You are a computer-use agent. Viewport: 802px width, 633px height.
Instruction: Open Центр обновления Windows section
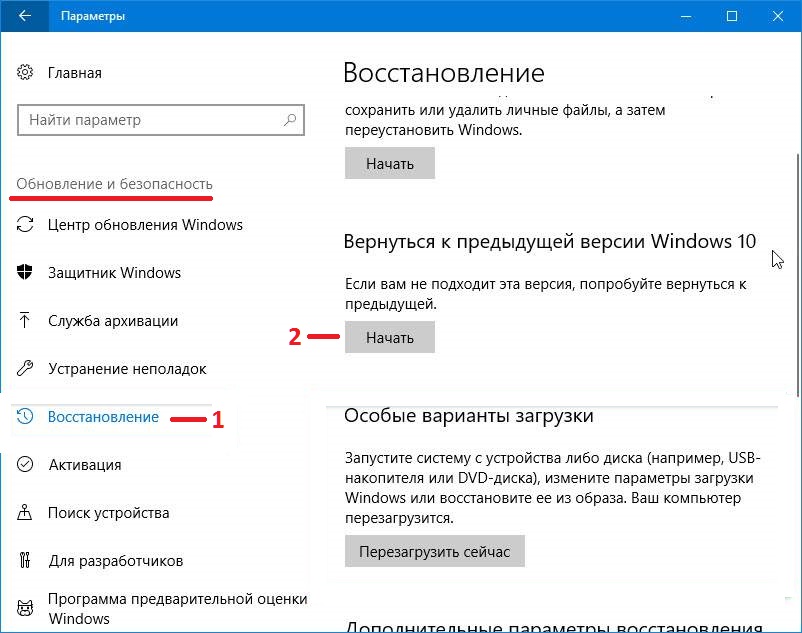point(145,224)
